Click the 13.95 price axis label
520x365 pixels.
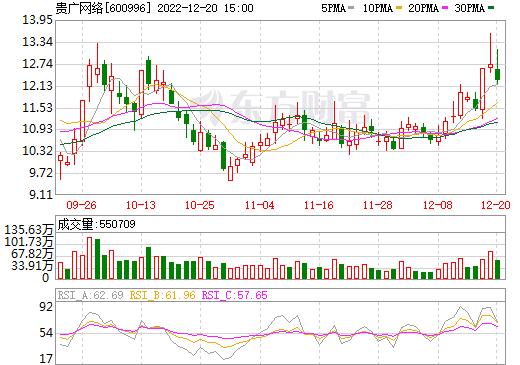pyautogui.click(x=37, y=20)
